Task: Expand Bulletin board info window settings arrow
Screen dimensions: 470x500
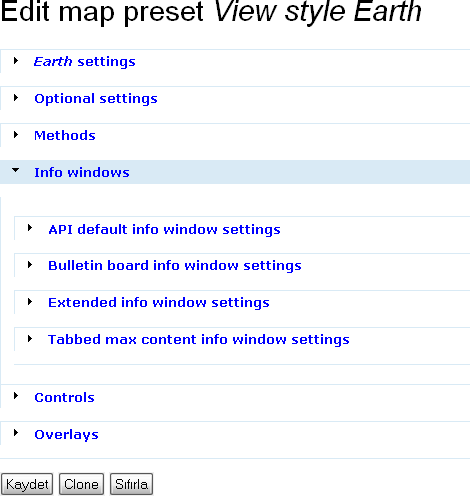Action: 30,265
